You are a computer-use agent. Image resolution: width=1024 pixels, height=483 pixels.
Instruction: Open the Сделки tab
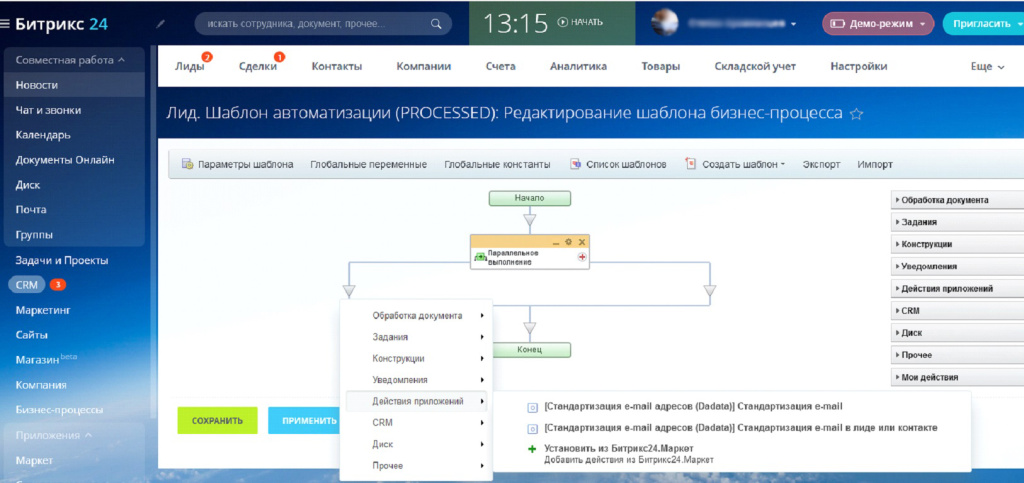pos(257,67)
